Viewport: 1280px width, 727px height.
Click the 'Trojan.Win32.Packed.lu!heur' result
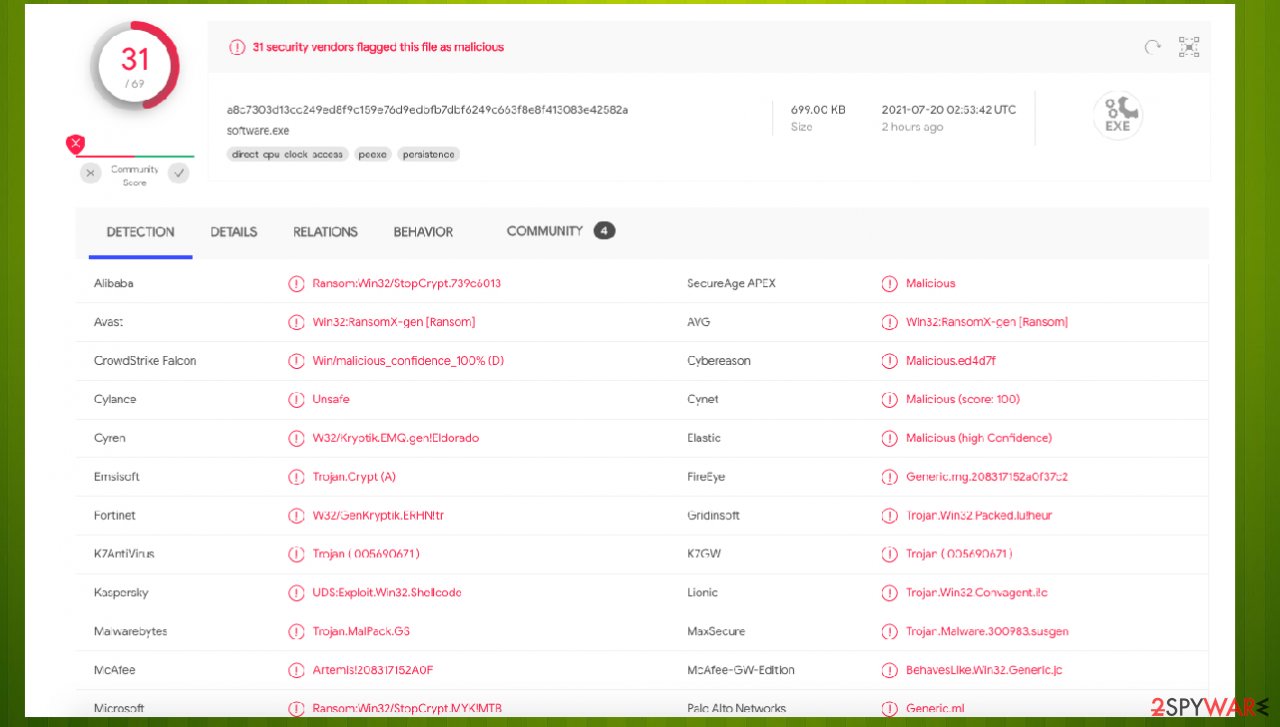[979, 516]
